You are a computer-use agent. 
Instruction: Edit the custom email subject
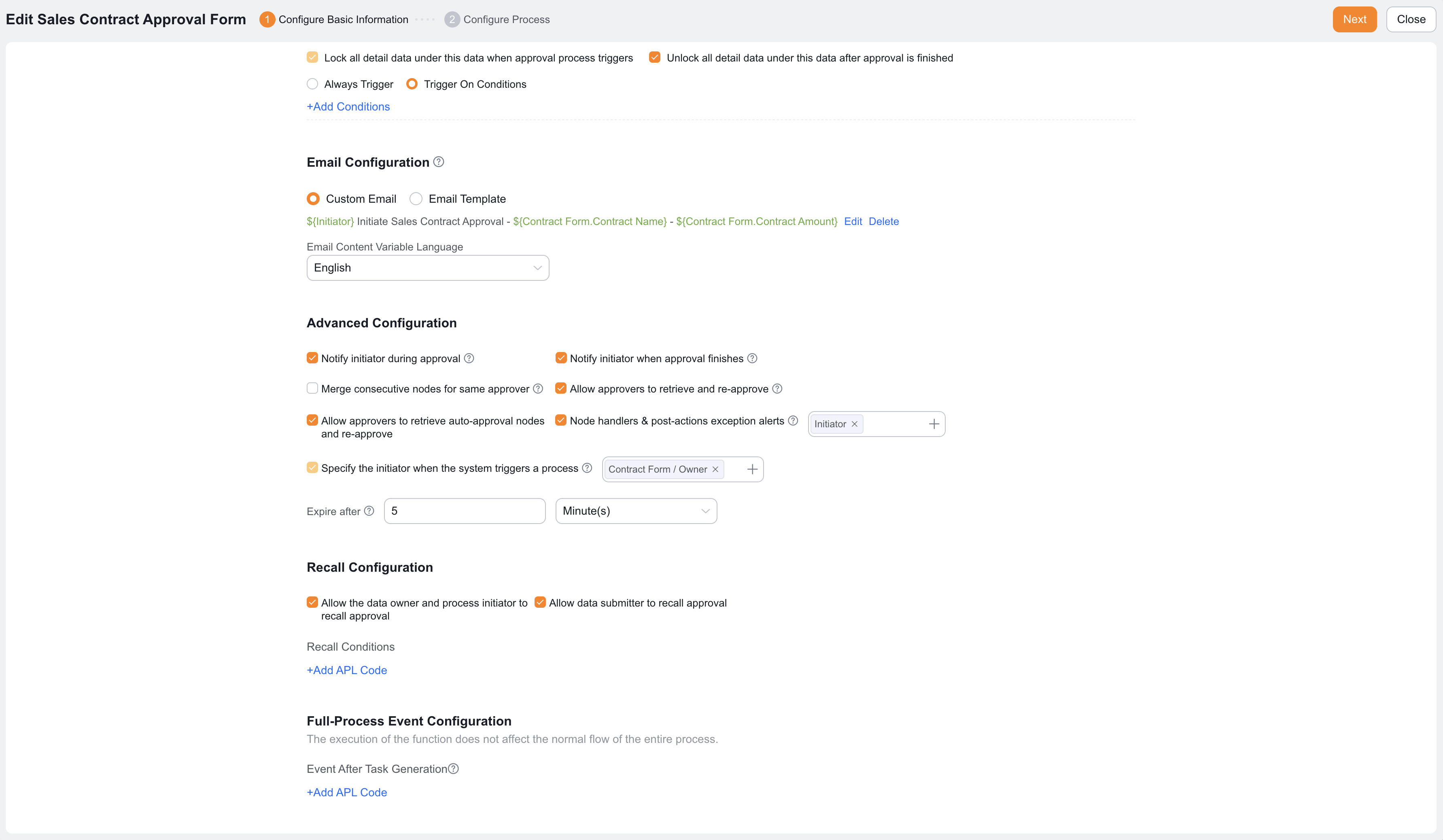click(x=853, y=222)
